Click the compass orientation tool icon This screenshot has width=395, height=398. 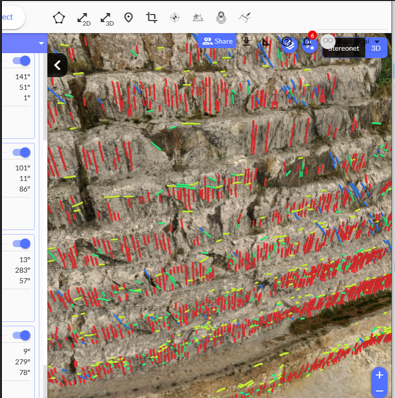pos(175,17)
